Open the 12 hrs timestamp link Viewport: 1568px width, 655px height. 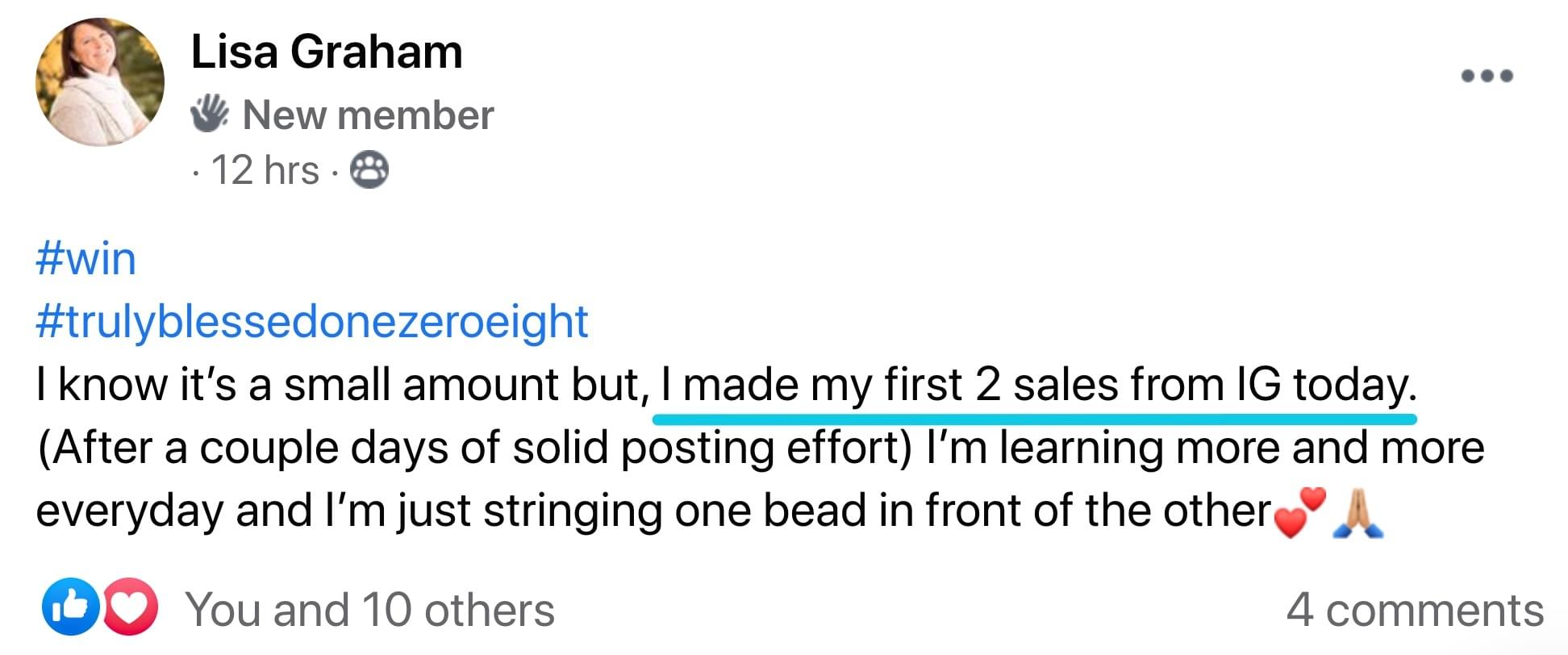265,171
